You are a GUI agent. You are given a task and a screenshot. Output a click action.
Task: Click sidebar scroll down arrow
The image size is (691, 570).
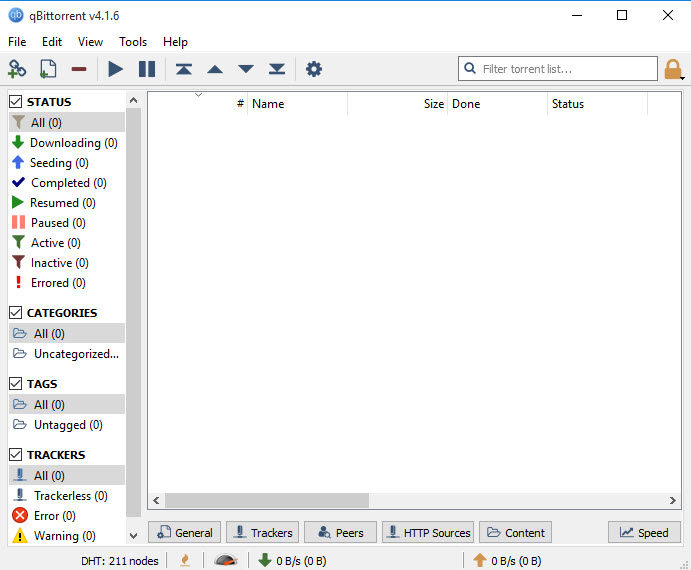(x=134, y=536)
